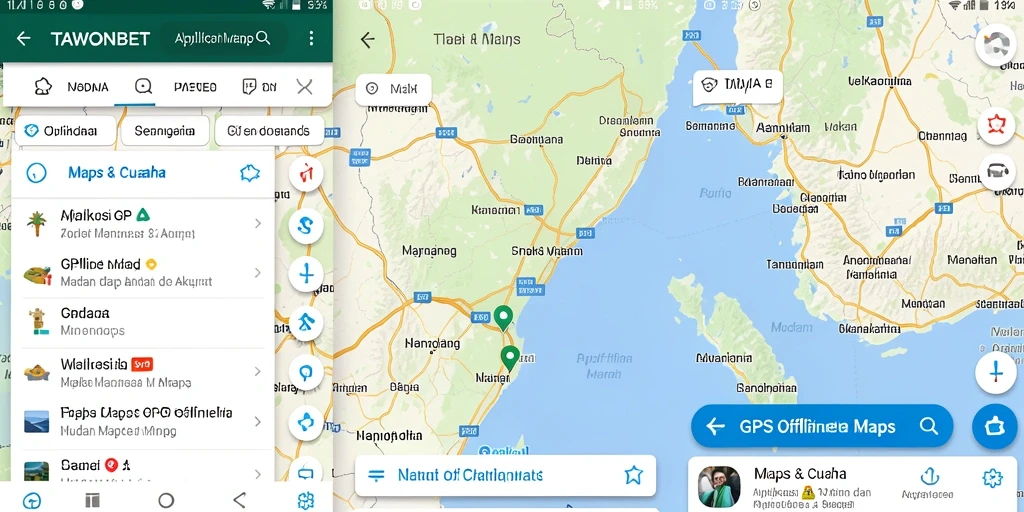The image size is (1024, 512).
Task: Tap the Android home circle button
Action: (167, 500)
